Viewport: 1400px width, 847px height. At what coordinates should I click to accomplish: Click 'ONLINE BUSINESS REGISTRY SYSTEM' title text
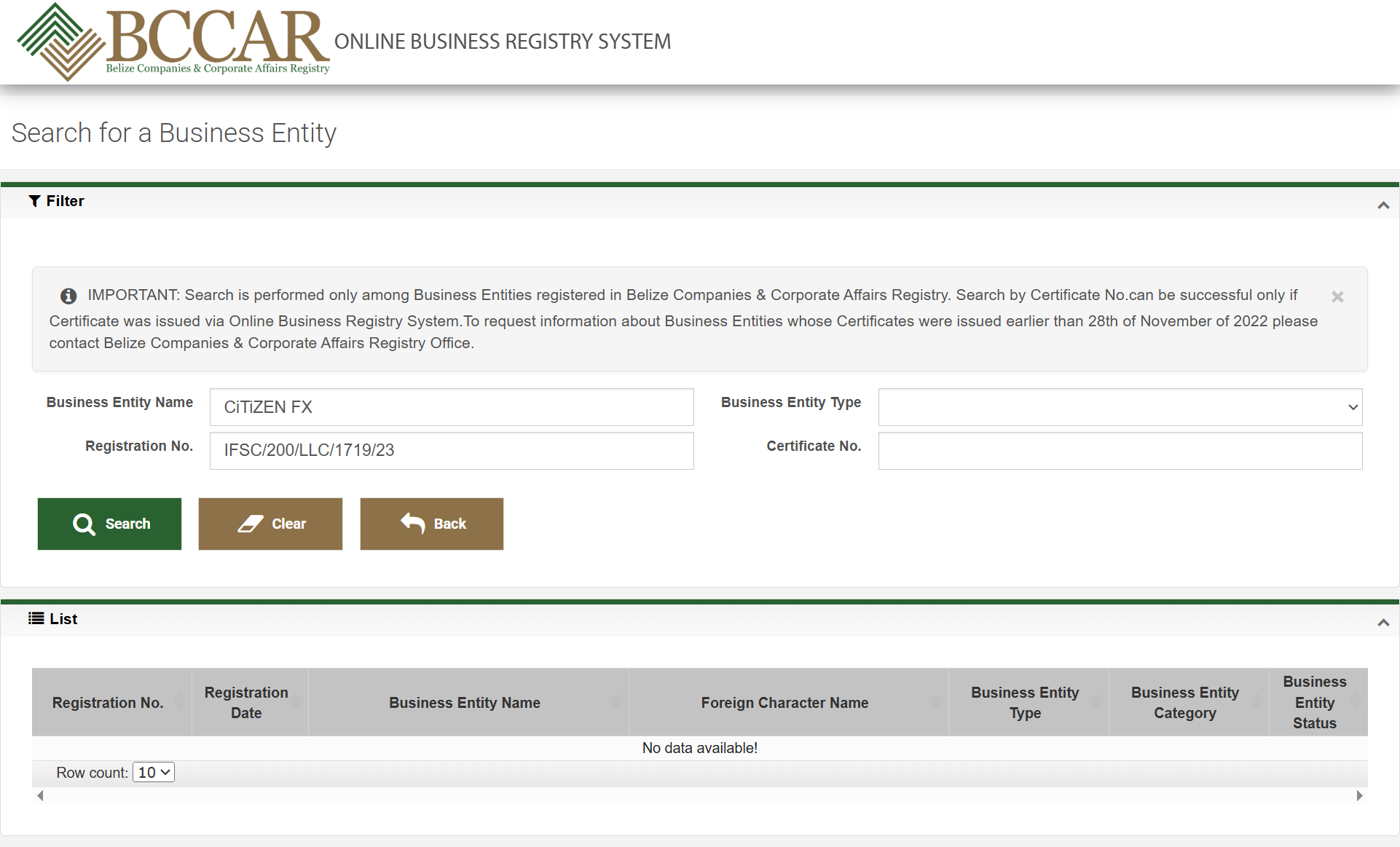tap(503, 42)
